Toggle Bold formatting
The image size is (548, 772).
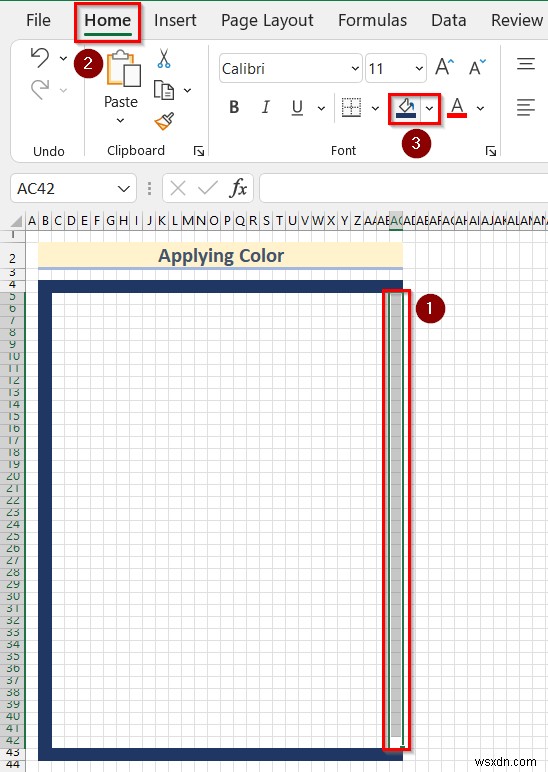click(x=234, y=107)
